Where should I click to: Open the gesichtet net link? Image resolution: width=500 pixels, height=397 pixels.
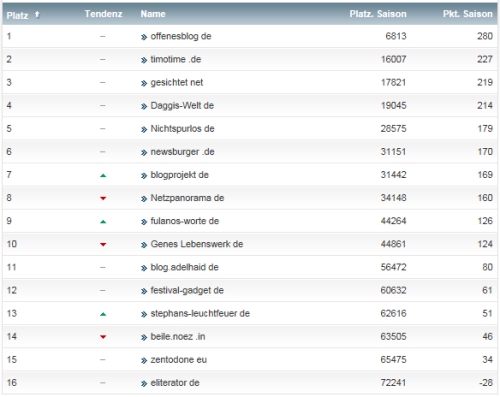pos(177,82)
